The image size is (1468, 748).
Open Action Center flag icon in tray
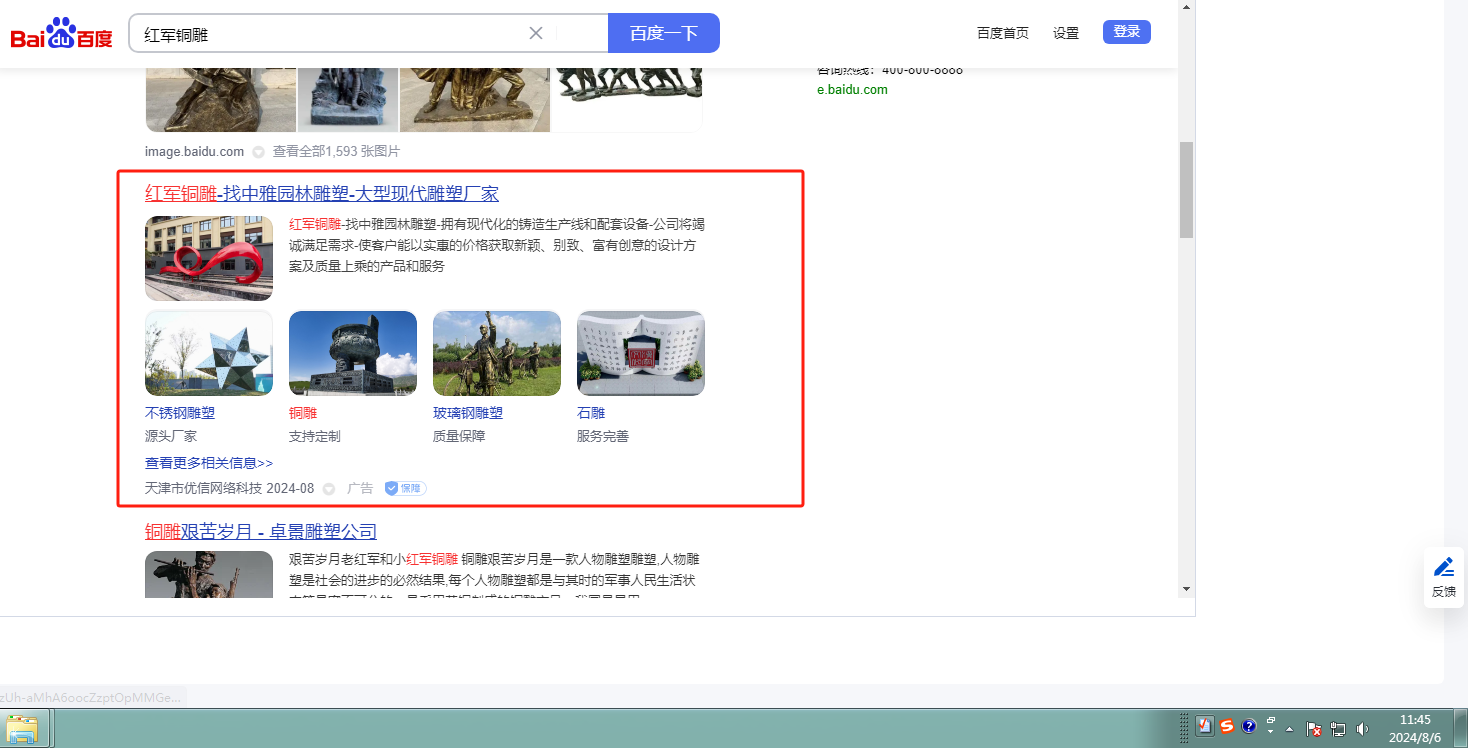1315,729
